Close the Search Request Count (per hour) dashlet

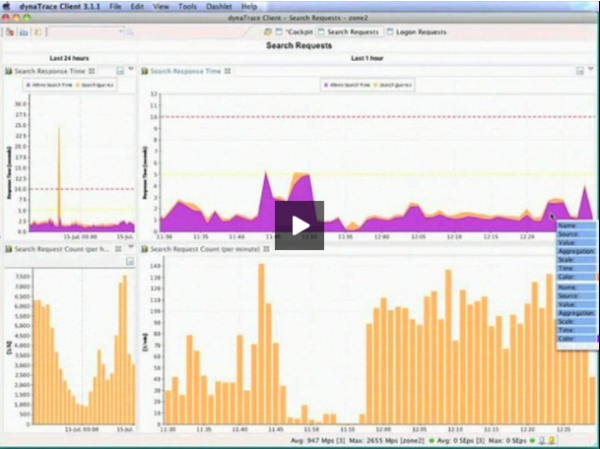[x=119, y=249]
